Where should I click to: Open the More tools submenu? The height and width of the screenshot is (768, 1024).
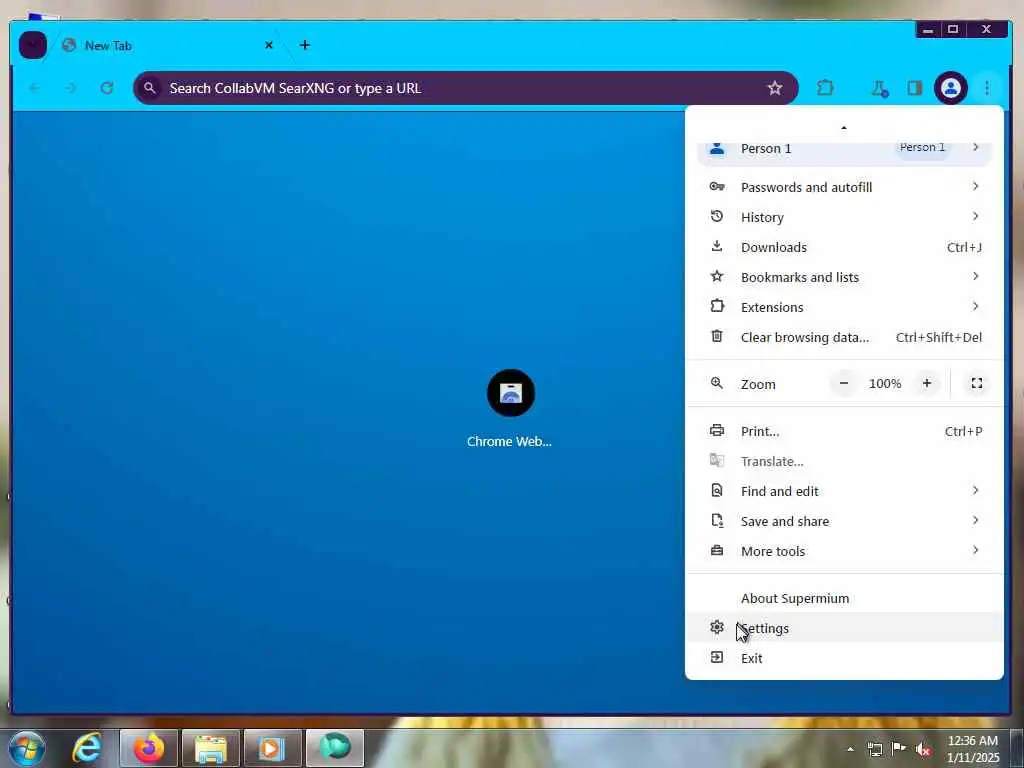(x=844, y=552)
